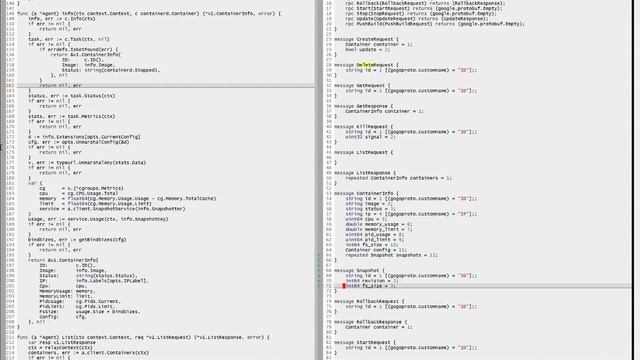640x360 pixels.
Task: Click the 'MemoryUsage: memory,' field line
Action: pyautogui.click(x=67, y=291)
